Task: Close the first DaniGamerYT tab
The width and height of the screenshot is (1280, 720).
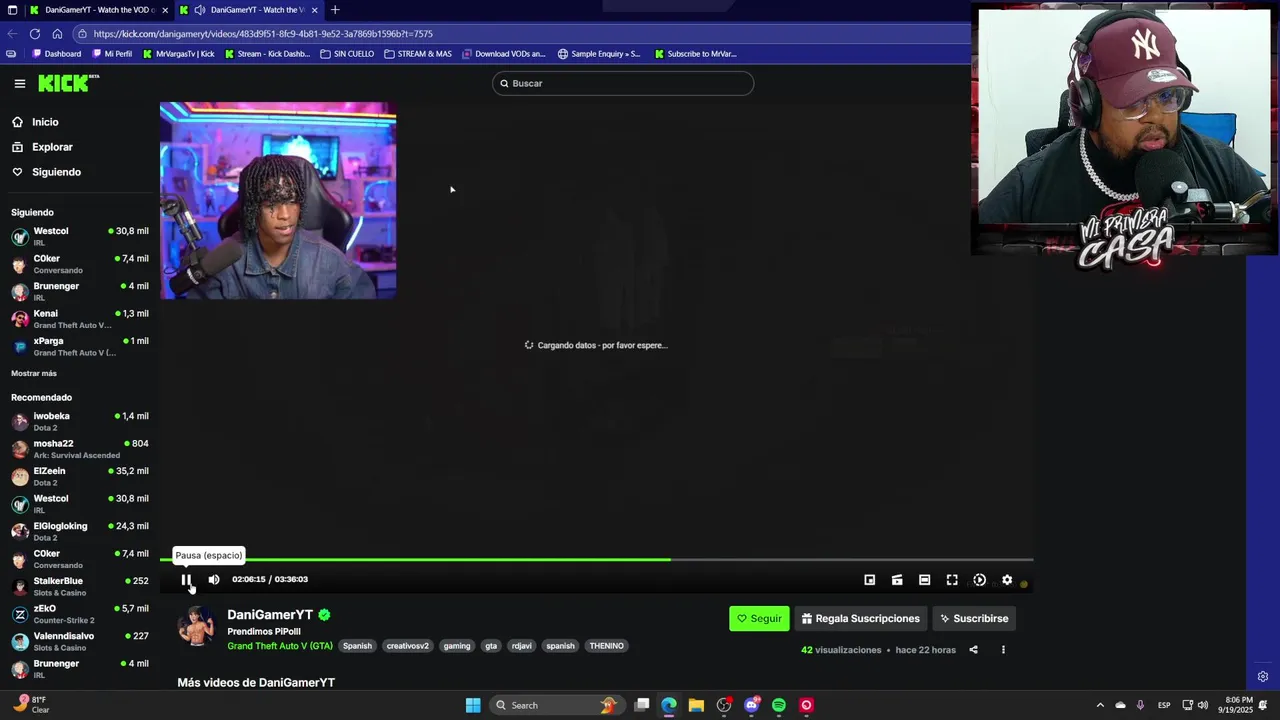Action: 165,10
